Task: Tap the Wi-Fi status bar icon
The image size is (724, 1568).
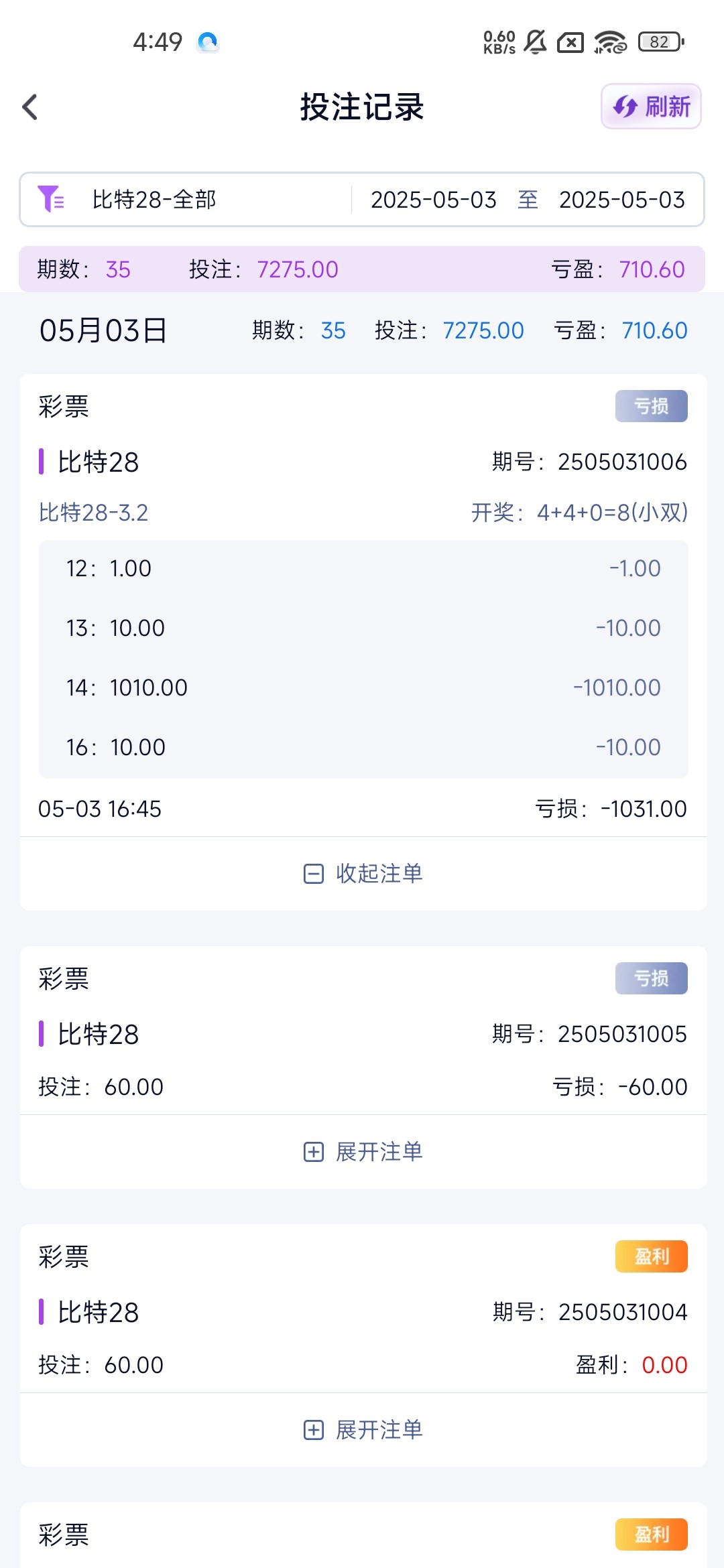Action: 609,42
